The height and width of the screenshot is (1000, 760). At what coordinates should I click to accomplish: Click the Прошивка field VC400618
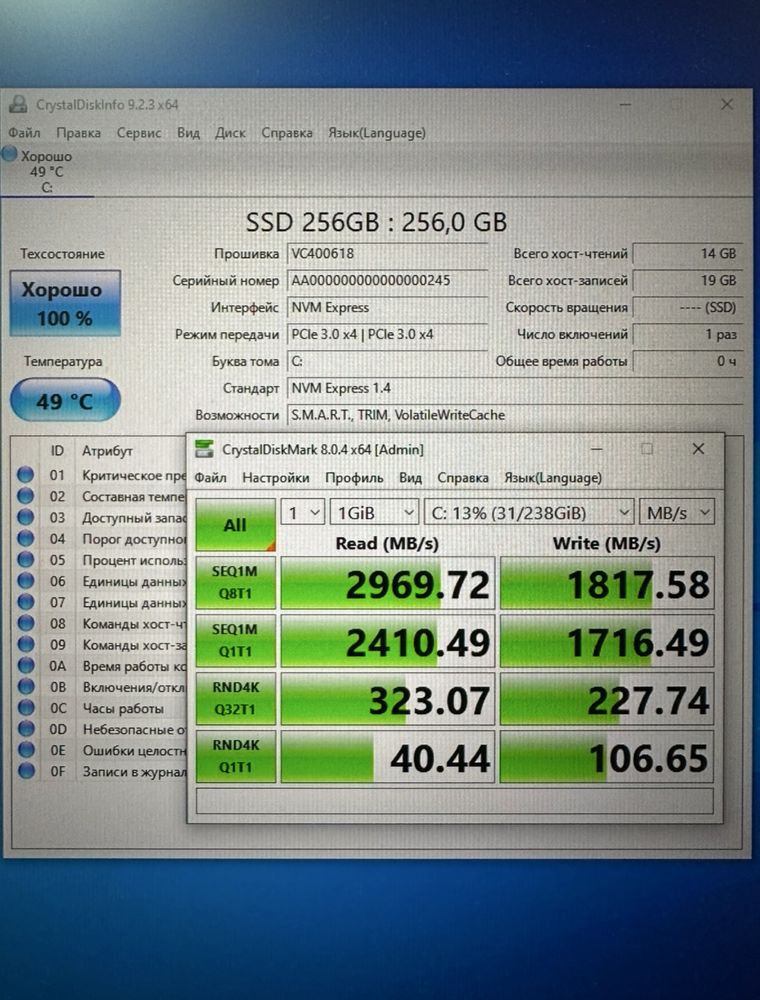pyautogui.click(x=387, y=253)
